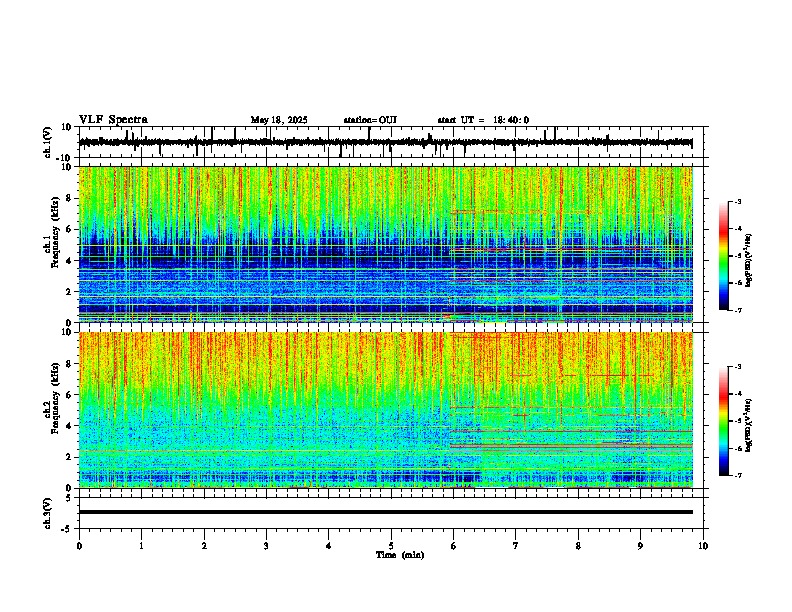Click the "-7" label on ch.1 colorbar
Screen dimensions: 792x612
coord(737,310)
